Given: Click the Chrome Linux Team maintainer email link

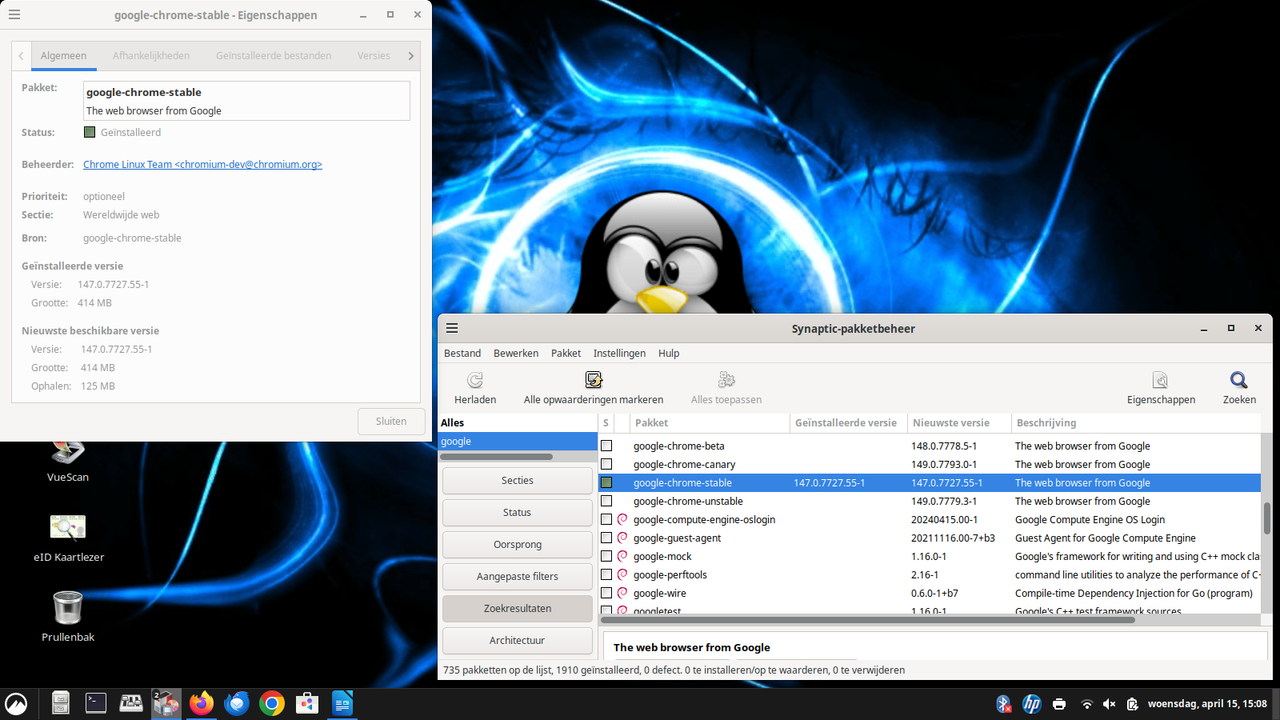Looking at the screenshot, I should click(203, 164).
